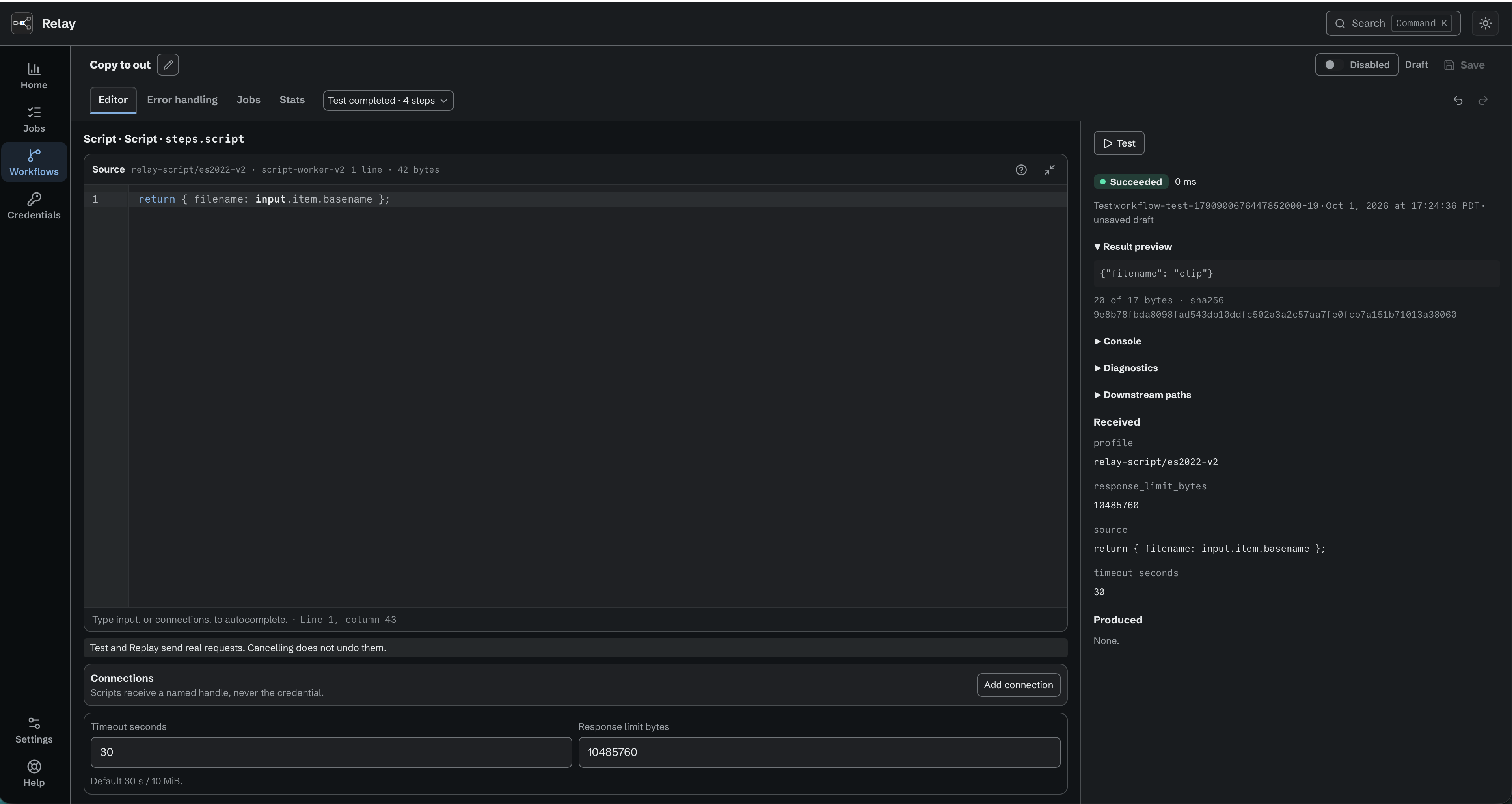Click the undo arrow icon

click(x=1458, y=100)
